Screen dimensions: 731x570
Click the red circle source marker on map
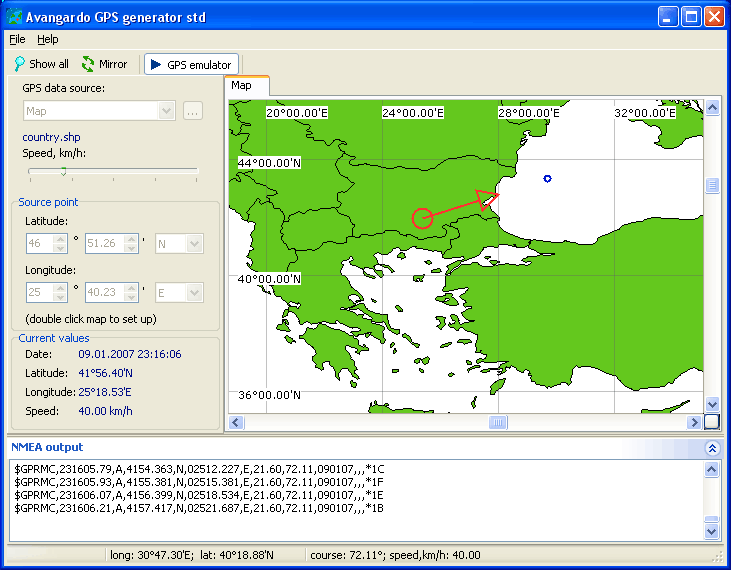coord(422,217)
